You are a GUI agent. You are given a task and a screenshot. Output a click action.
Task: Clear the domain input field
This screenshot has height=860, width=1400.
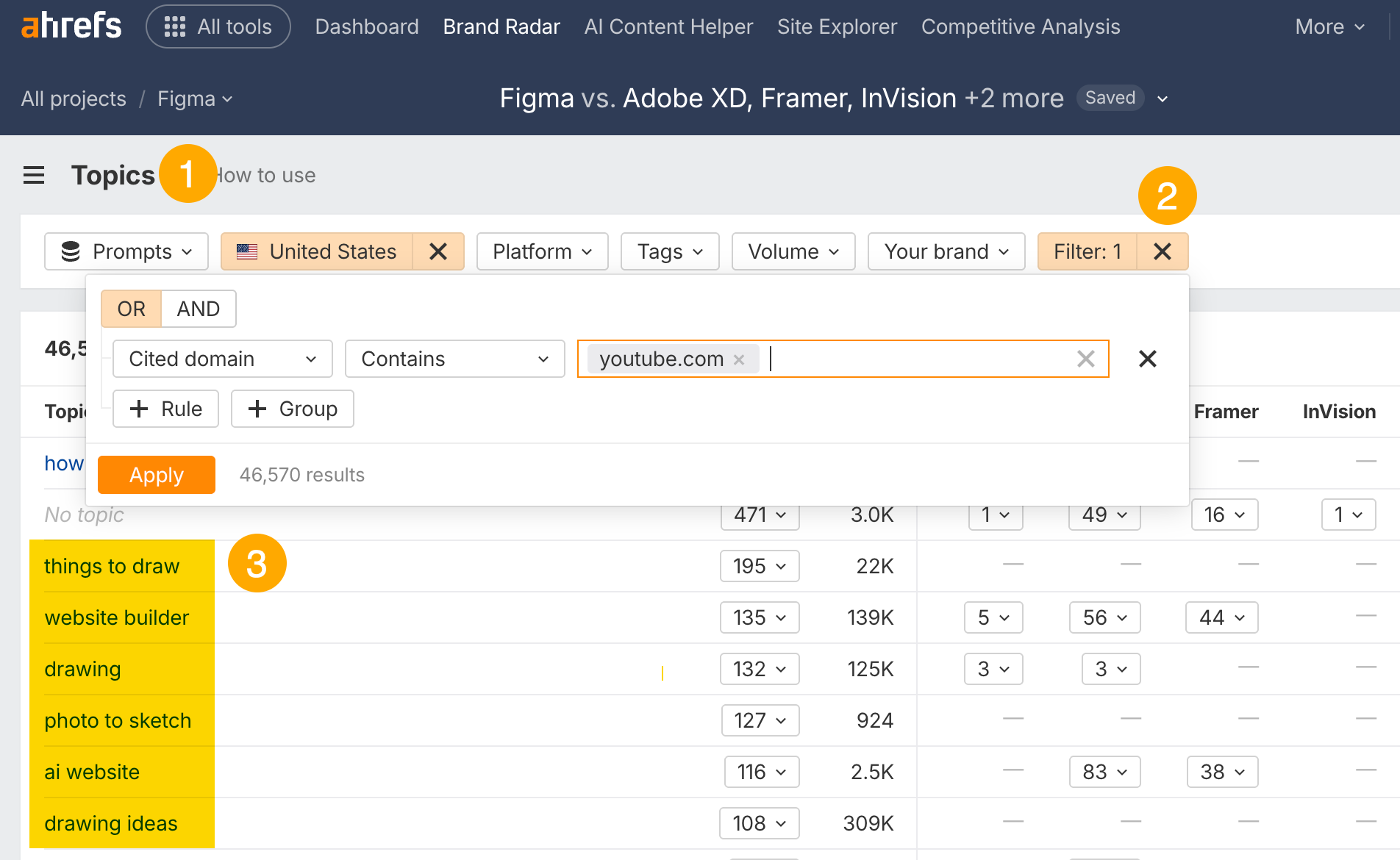[x=1086, y=359]
